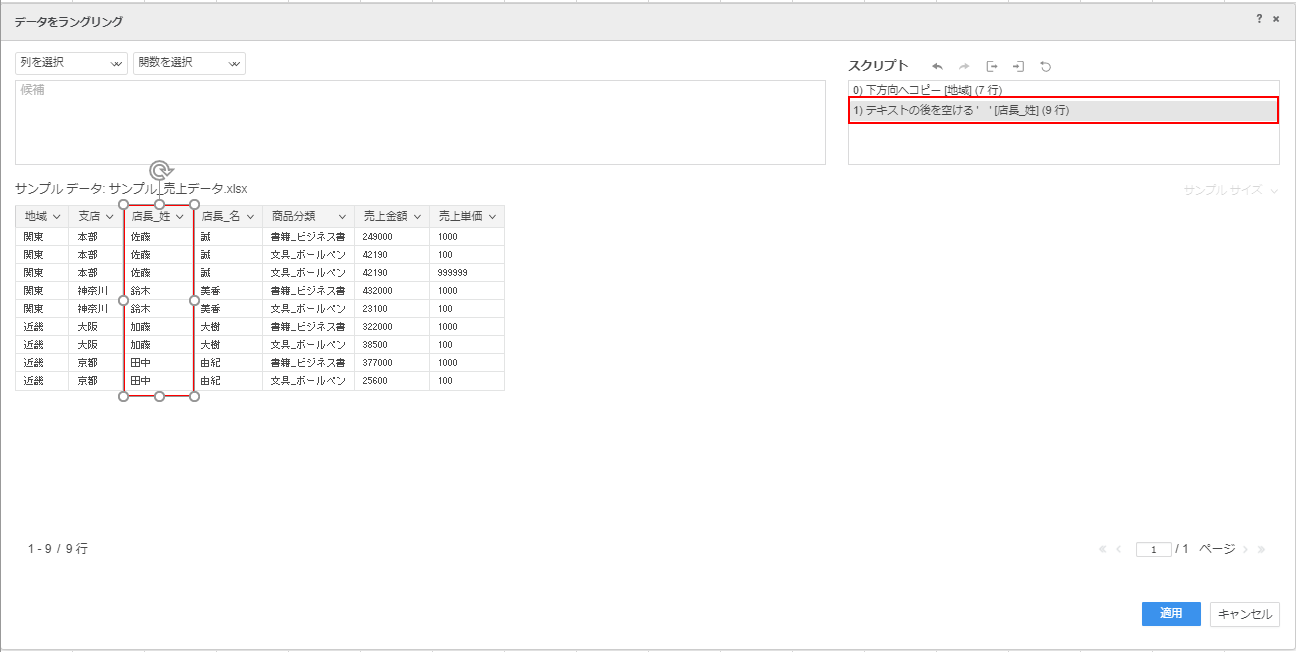This screenshot has height=652, width=1296.
Task: Select script step 0 下方向へコピー [地域]
Action: point(1063,90)
